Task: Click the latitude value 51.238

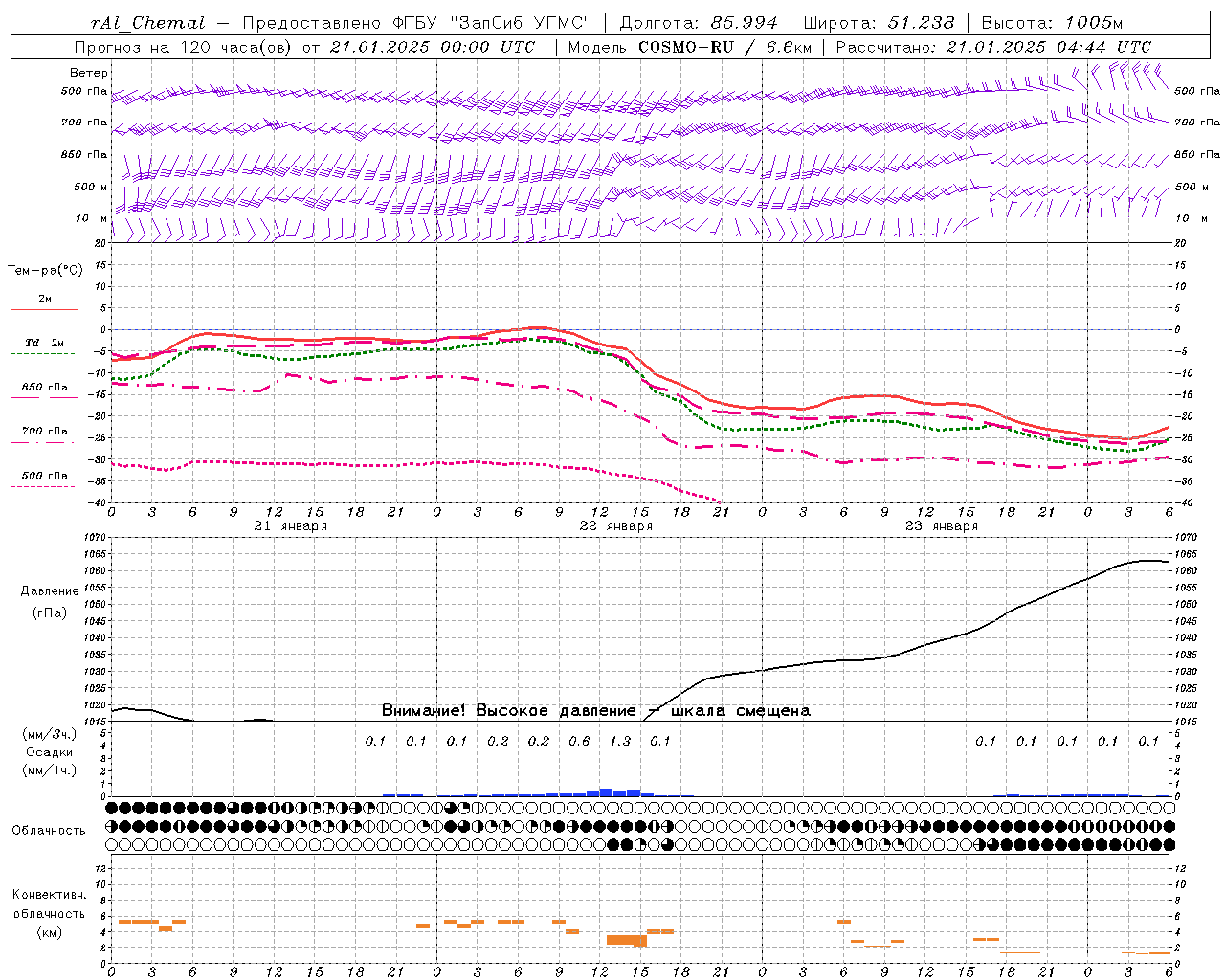Action: tap(921, 23)
